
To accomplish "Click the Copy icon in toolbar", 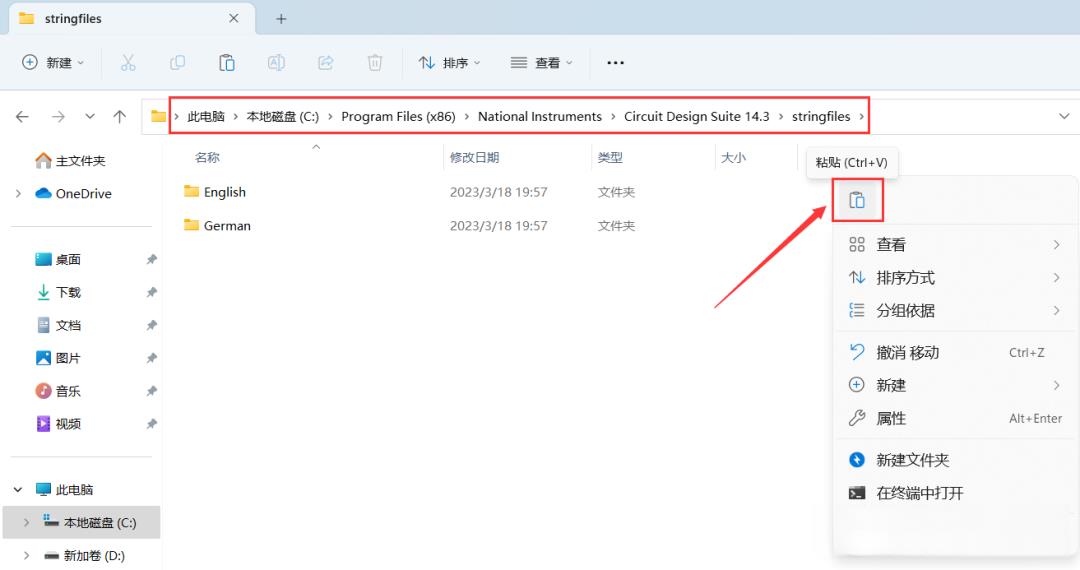I will (x=177, y=63).
